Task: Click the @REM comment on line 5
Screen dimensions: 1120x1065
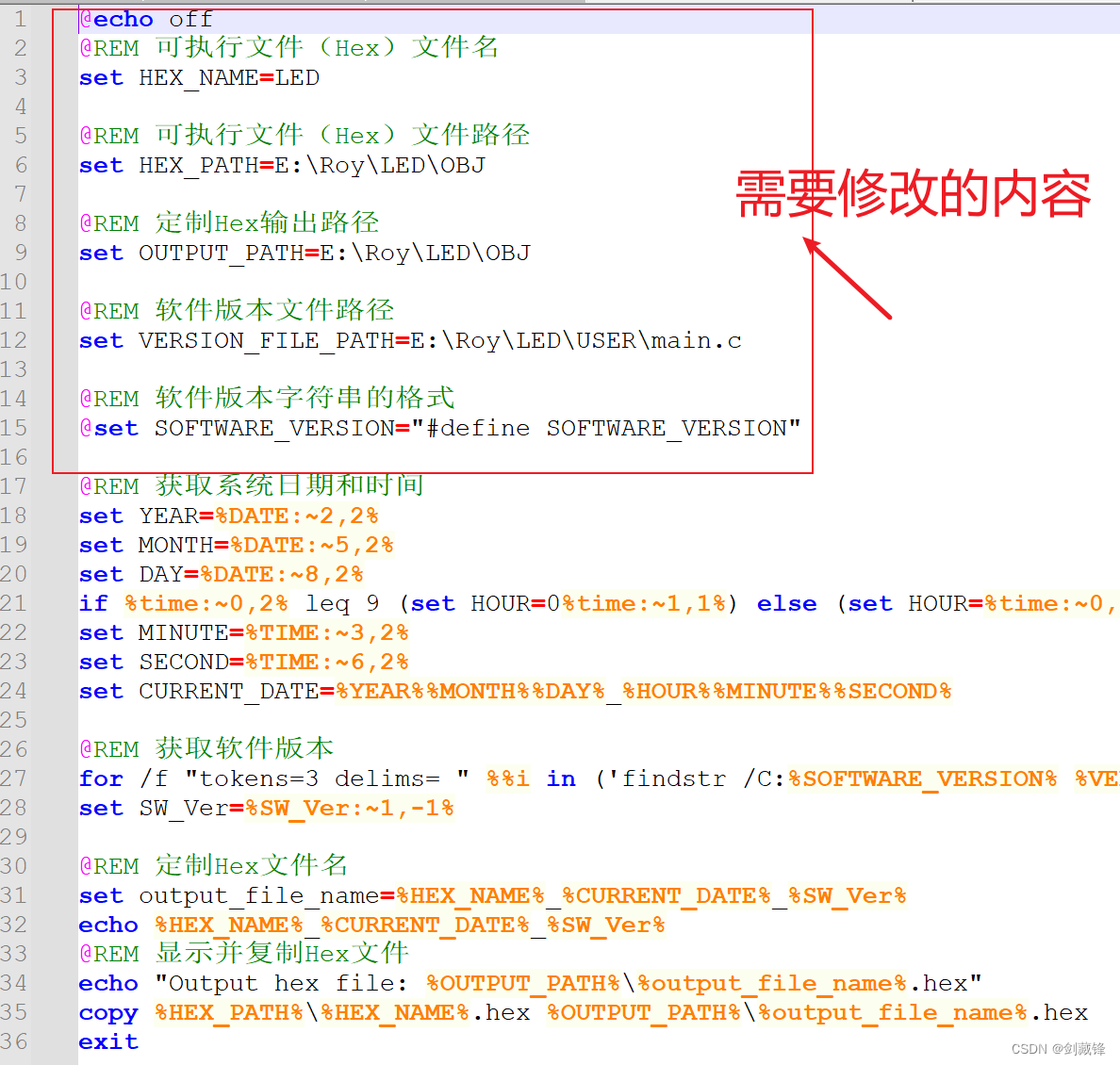Action: pos(305,135)
